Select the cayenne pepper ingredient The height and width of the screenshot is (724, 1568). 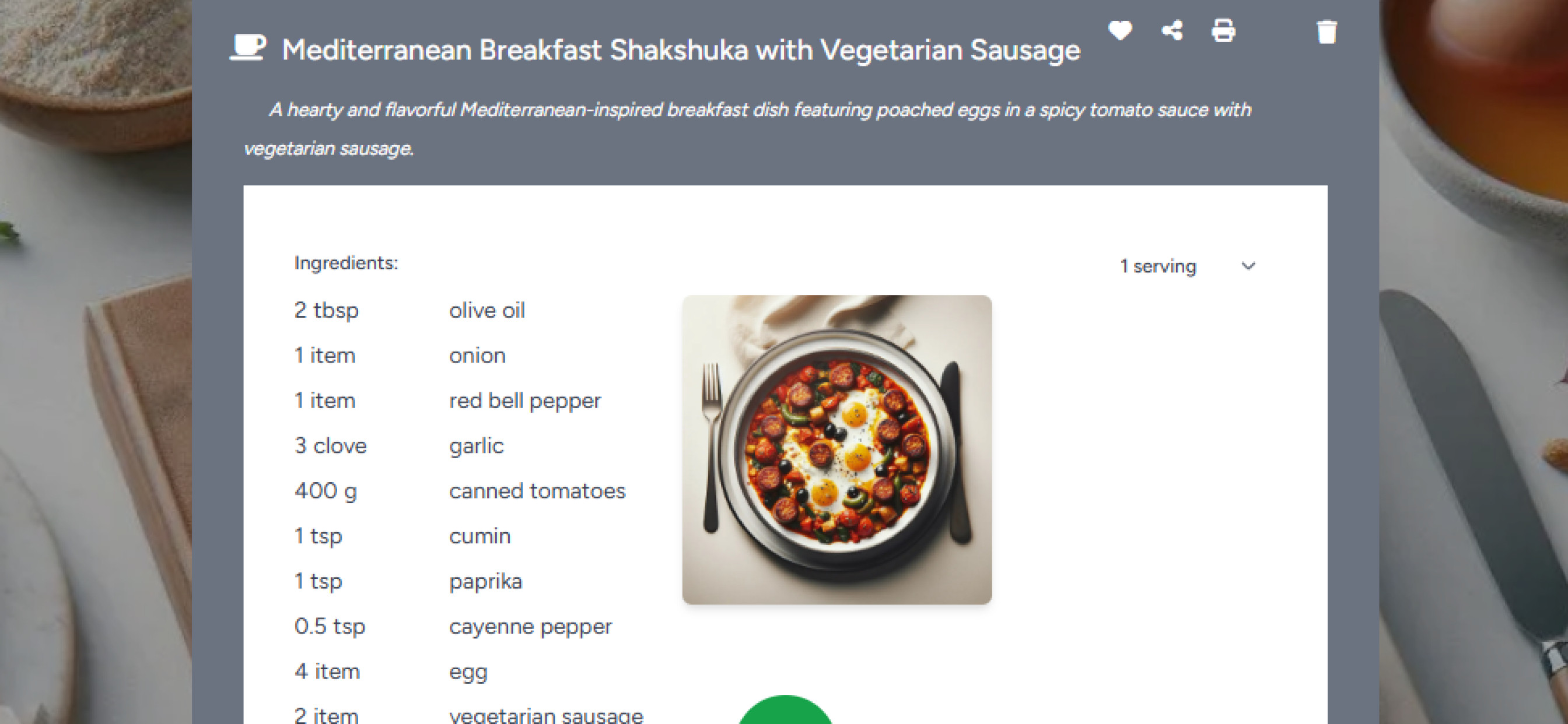point(530,627)
